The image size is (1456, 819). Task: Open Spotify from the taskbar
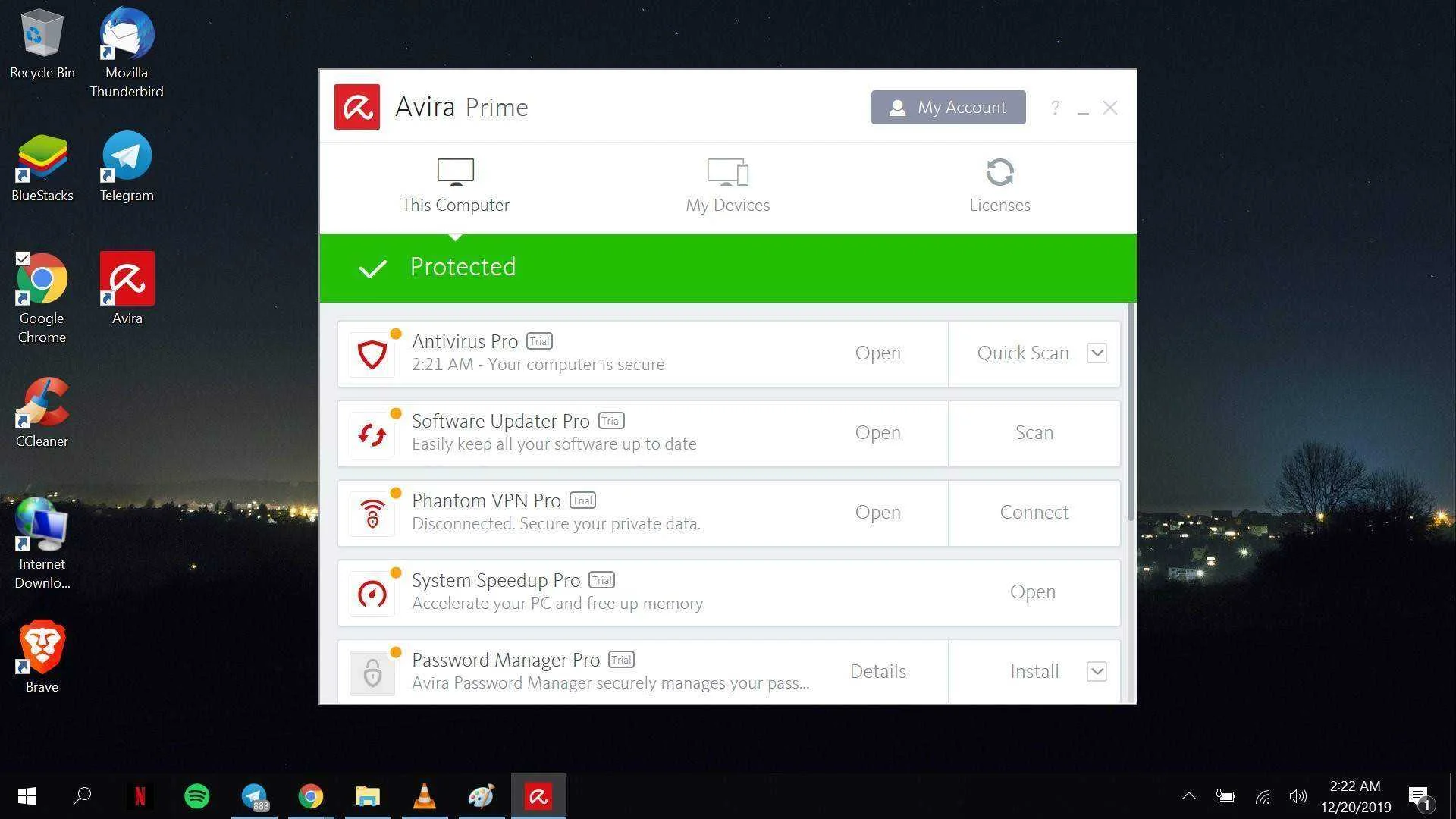pyautogui.click(x=197, y=796)
